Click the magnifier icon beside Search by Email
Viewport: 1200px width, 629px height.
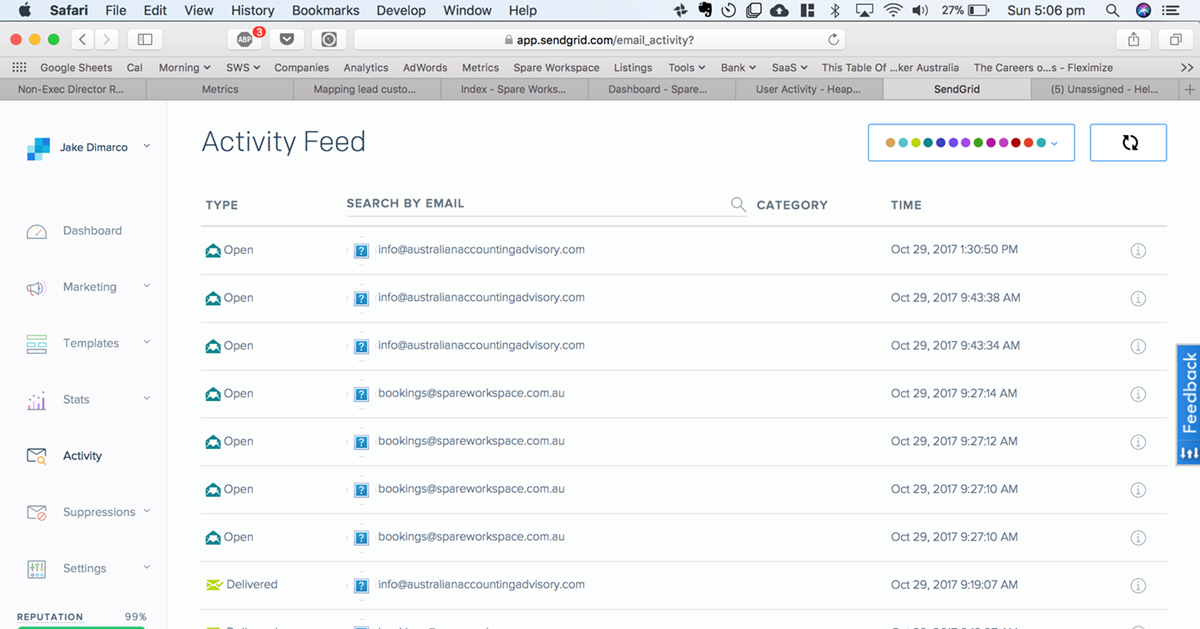tap(738, 204)
